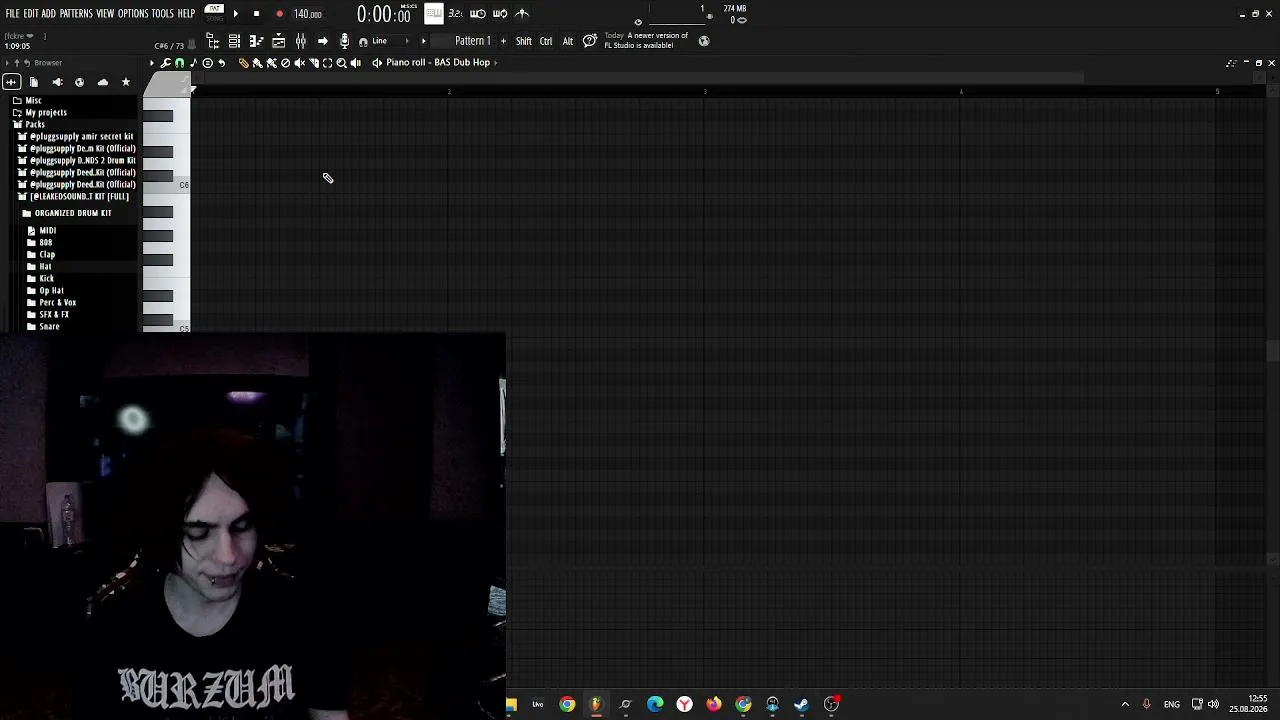Image resolution: width=1280 pixels, height=720 pixels.
Task: Open Google Chrome from the taskbar
Action: (567, 704)
